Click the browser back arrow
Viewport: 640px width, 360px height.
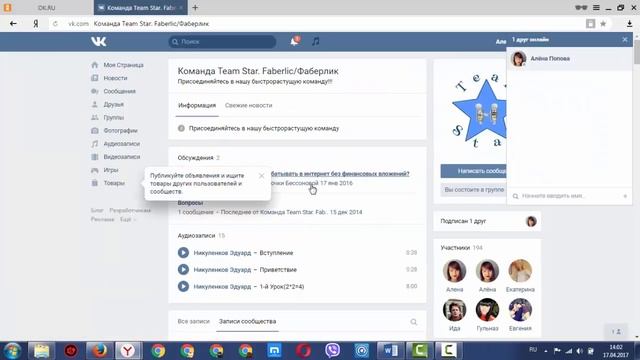coord(13,24)
